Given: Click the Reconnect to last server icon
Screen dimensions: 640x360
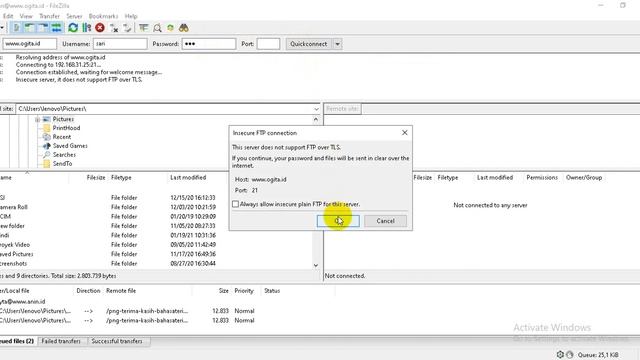Looking at the screenshot, I should pyautogui.click(x=127, y=28).
